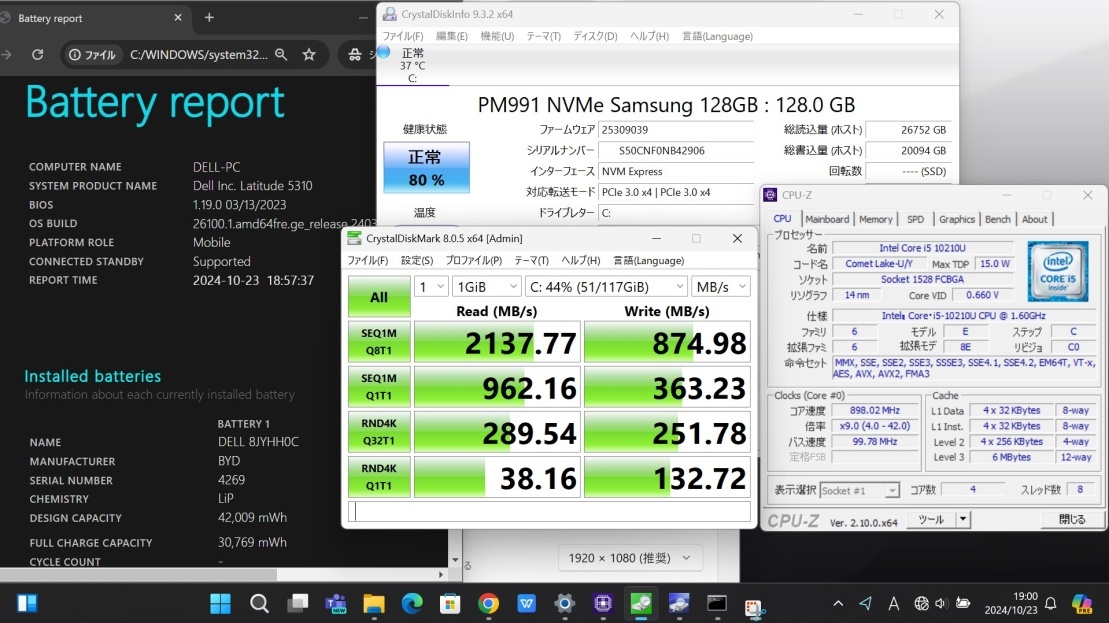Image resolution: width=1109 pixels, height=623 pixels.
Task: Open the drive dropdown C: 44% (51/117GiB)
Action: [606, 286]
